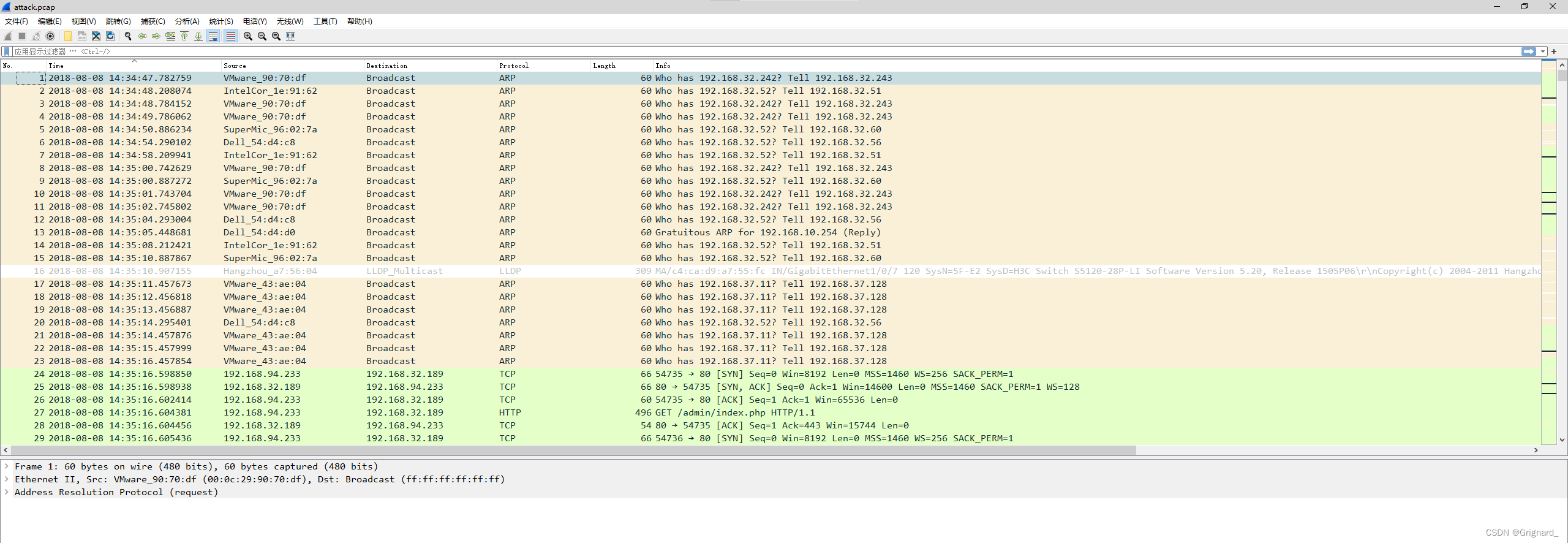Viewport: 1568px width, 543px height.
Task: Open the 电话(Y) menu
Action: click(255, 21)
